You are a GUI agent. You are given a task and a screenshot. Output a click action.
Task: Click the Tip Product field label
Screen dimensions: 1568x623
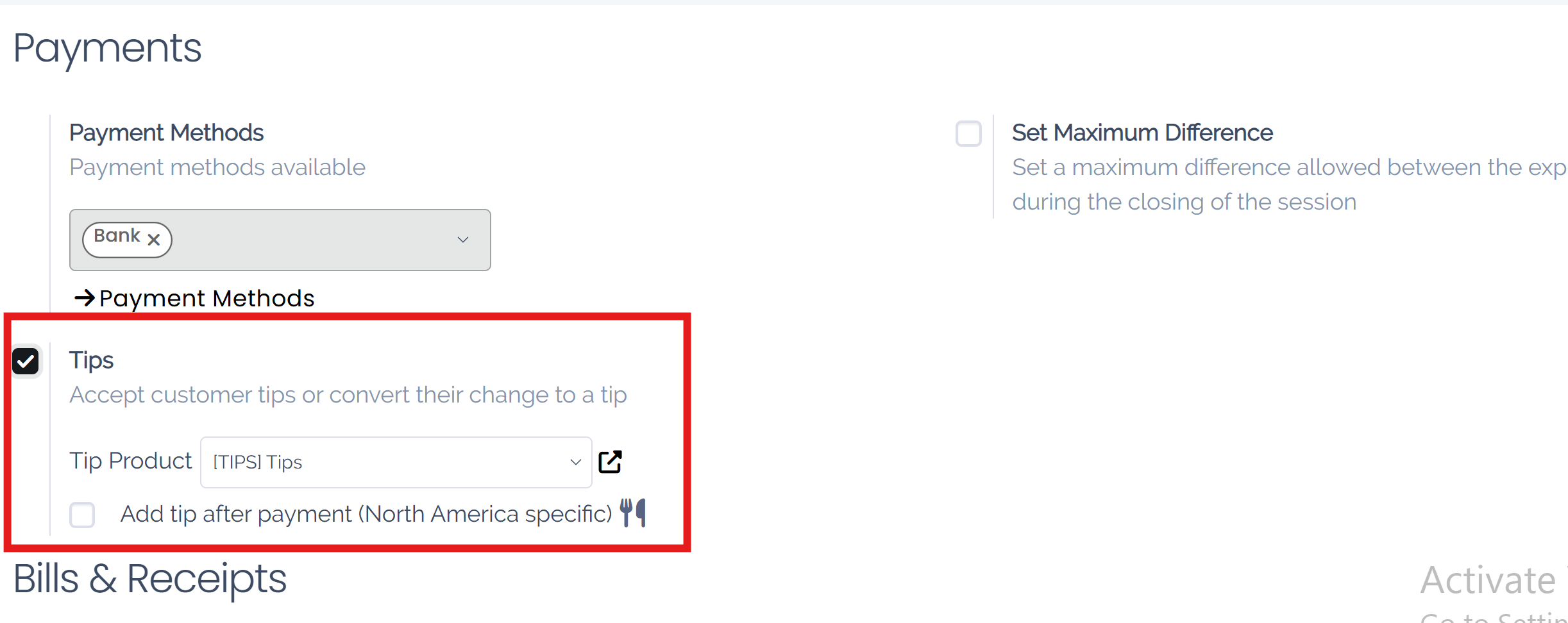coord(130,460)
